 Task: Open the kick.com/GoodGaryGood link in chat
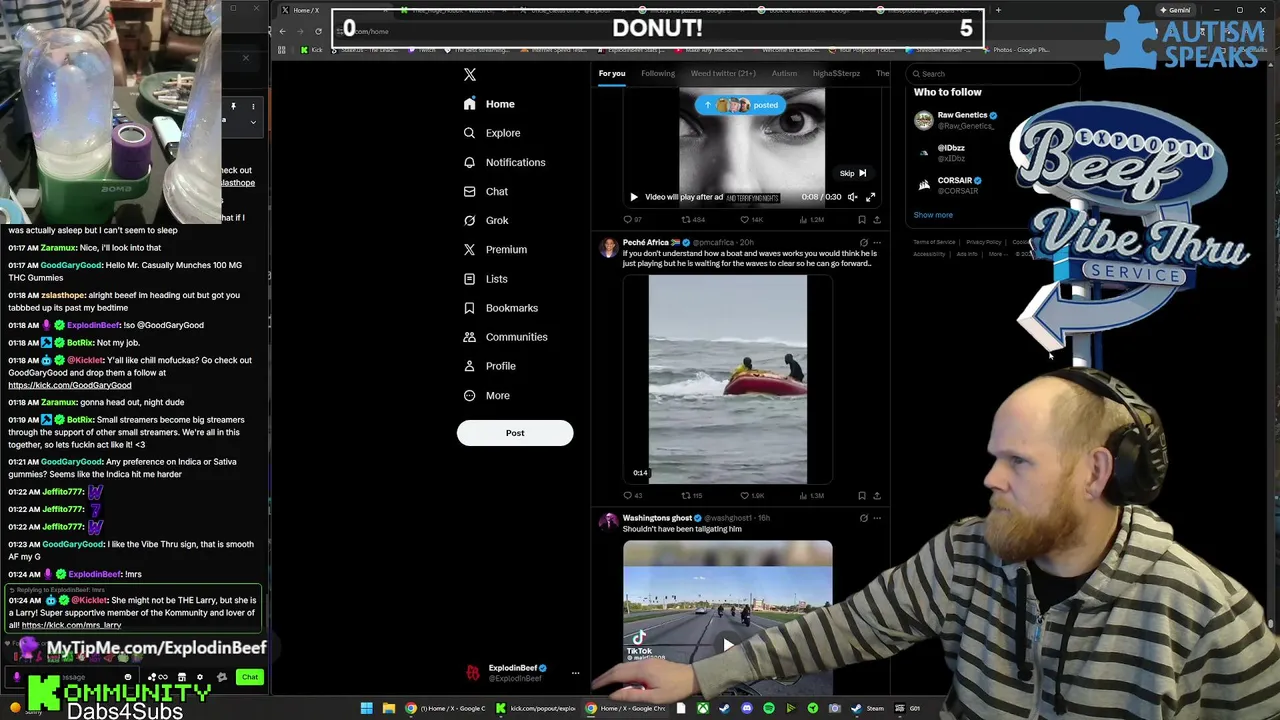pyautogui.click(x=70, y=385)
